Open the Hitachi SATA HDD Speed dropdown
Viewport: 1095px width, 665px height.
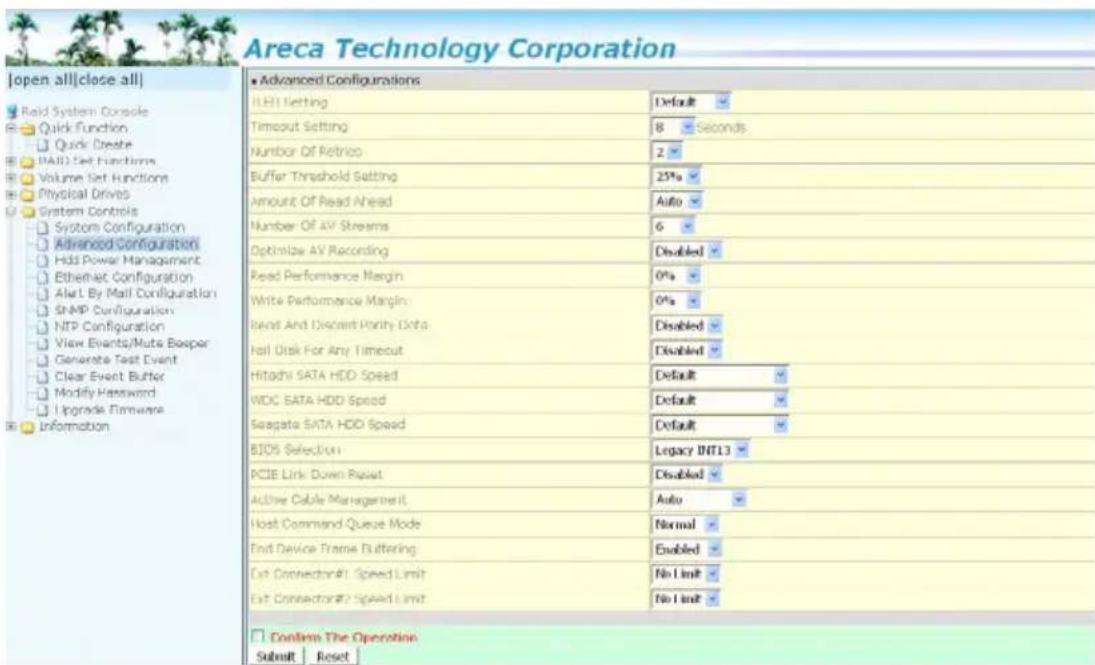(x=719, y=375)
